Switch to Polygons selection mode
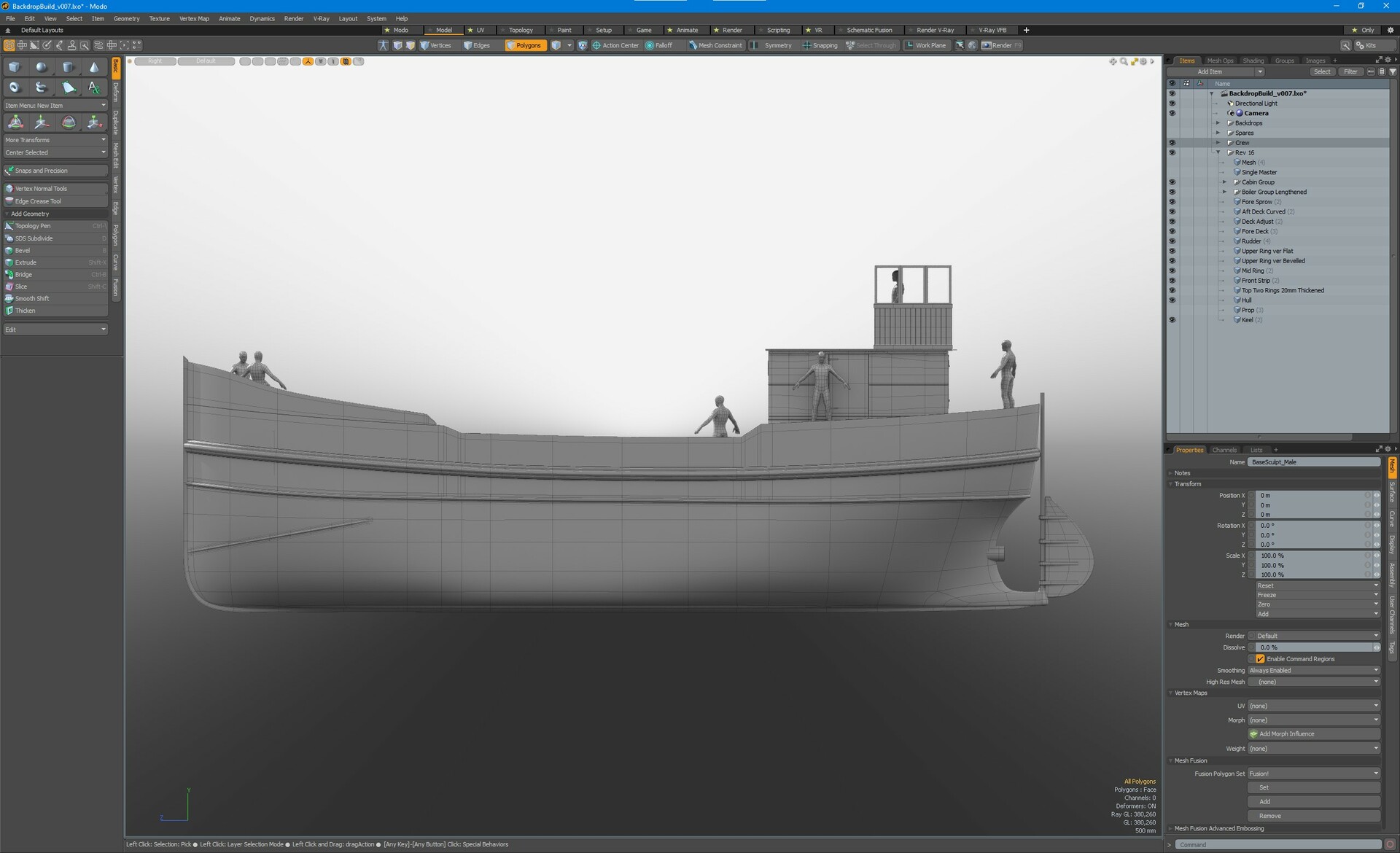The width and height of the screenshot is (1400, 853). [x=525, y=45]
